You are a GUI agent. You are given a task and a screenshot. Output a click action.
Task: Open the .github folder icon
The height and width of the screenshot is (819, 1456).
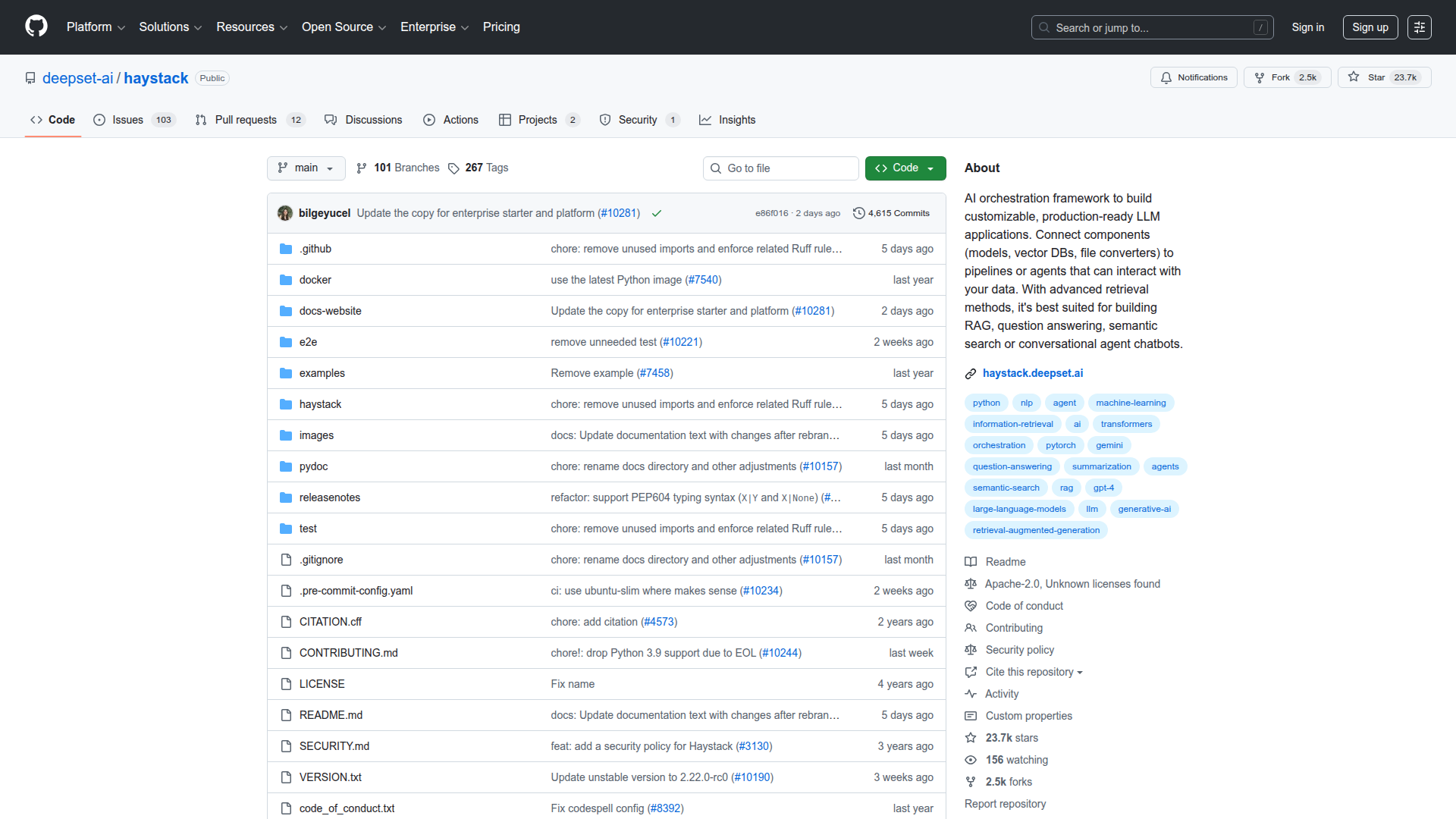pyautogui.click(x=286, y=249)
